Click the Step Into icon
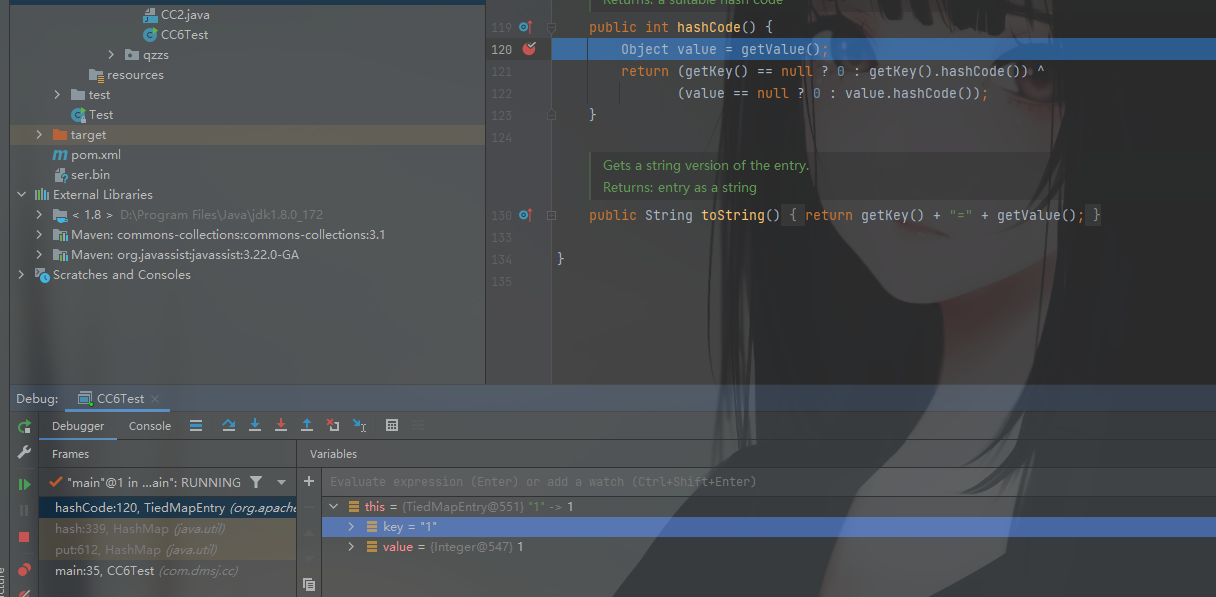The width and height of the screenshot is (1216, 597). (255, 425)
